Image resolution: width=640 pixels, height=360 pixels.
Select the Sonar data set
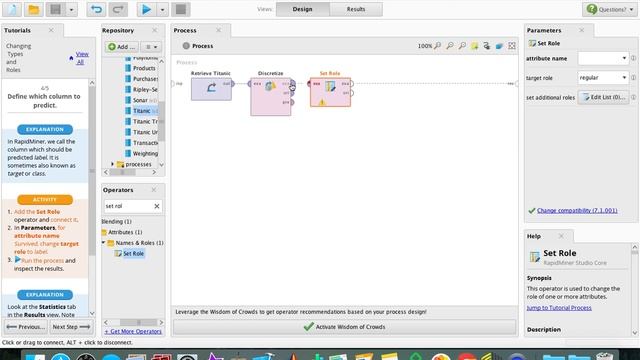(141, 100)
